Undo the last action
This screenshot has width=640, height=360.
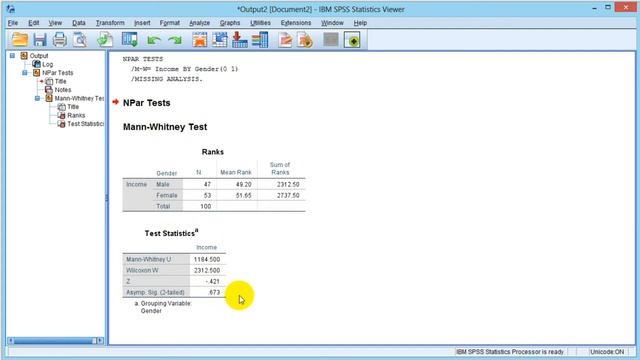coord(153,40)
